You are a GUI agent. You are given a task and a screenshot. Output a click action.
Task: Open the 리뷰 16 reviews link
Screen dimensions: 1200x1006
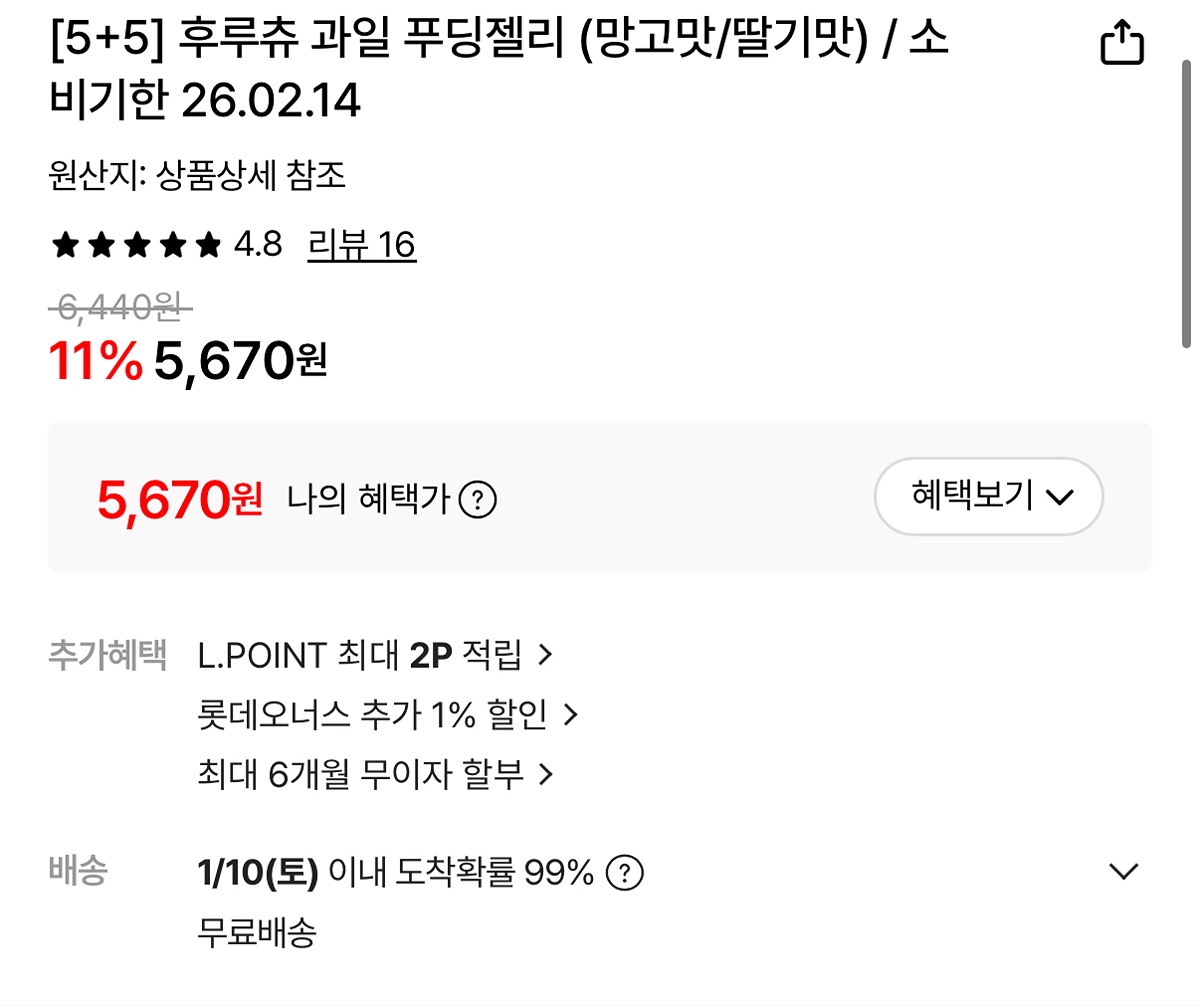[x=362, y=245]
